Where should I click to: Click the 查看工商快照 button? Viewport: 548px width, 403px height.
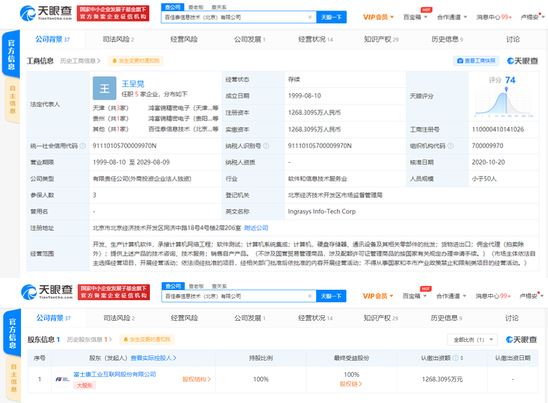(476, 61)
